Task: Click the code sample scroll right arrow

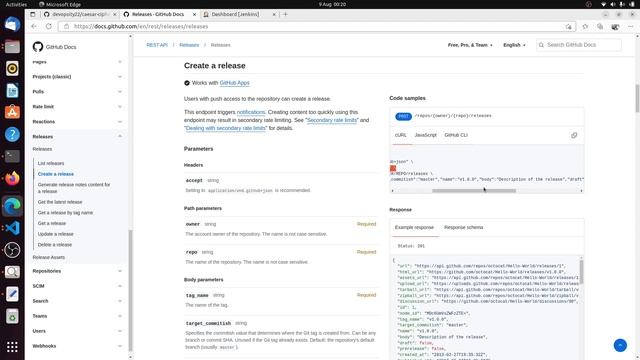Action: pos(581,191)
